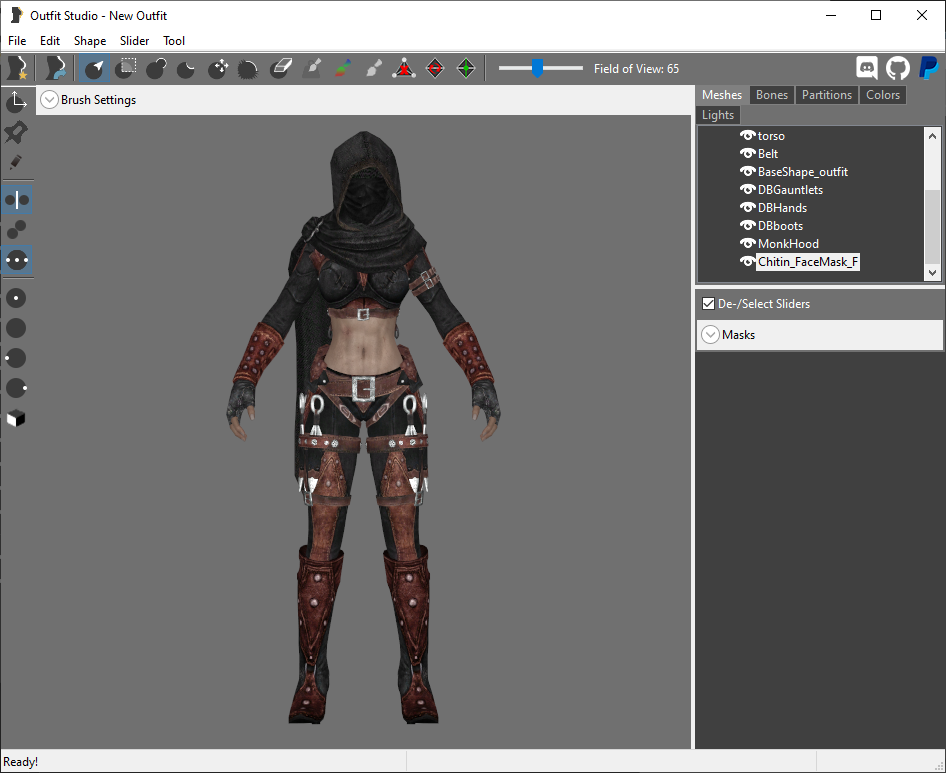Open the GitHub icon in toolbar
This screenshot has width=946, height=773.
897,68
